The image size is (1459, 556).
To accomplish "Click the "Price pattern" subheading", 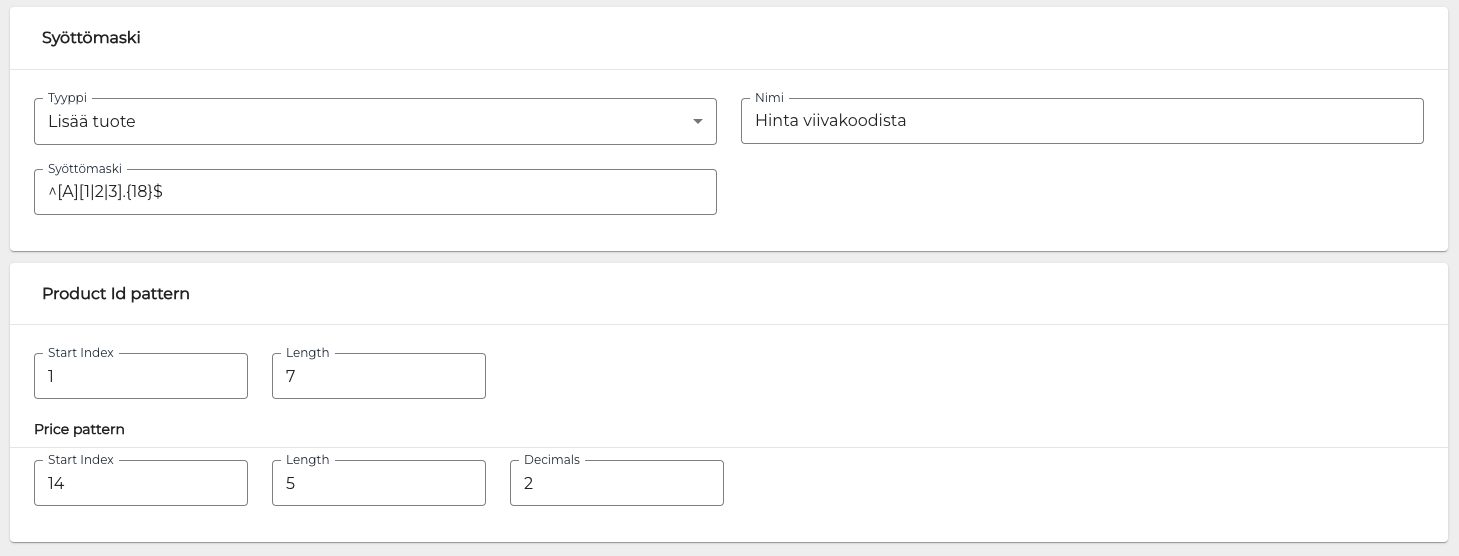I will (79, 429).
